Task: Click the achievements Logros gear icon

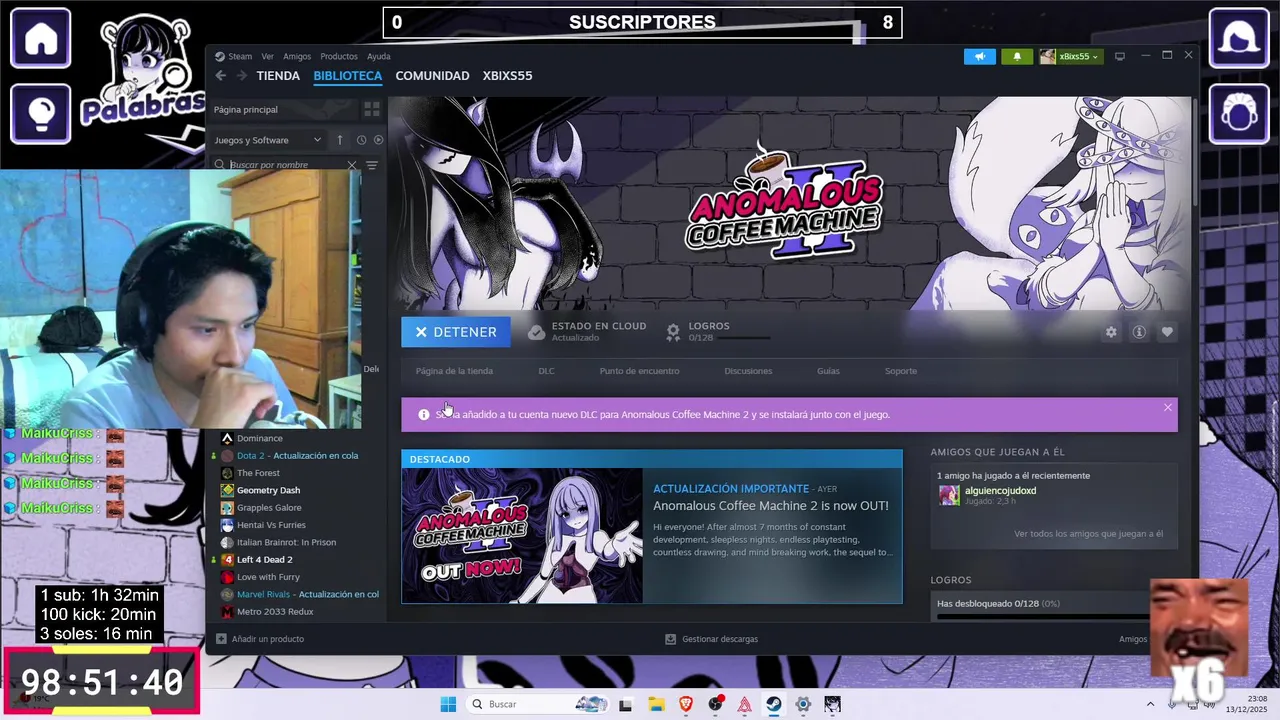Action: coord(674,331)
